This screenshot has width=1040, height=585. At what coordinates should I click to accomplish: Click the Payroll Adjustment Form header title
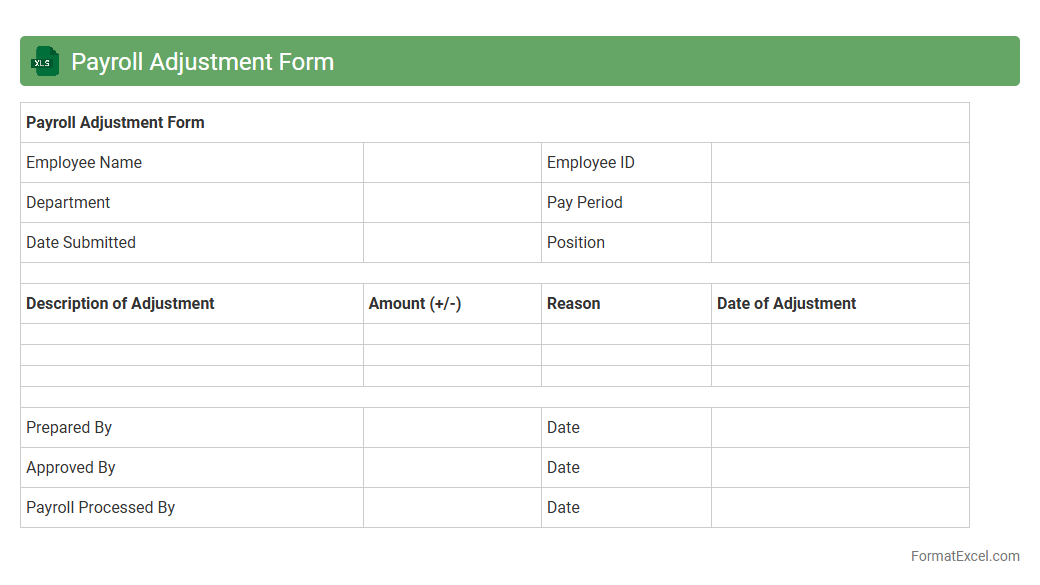202,62
